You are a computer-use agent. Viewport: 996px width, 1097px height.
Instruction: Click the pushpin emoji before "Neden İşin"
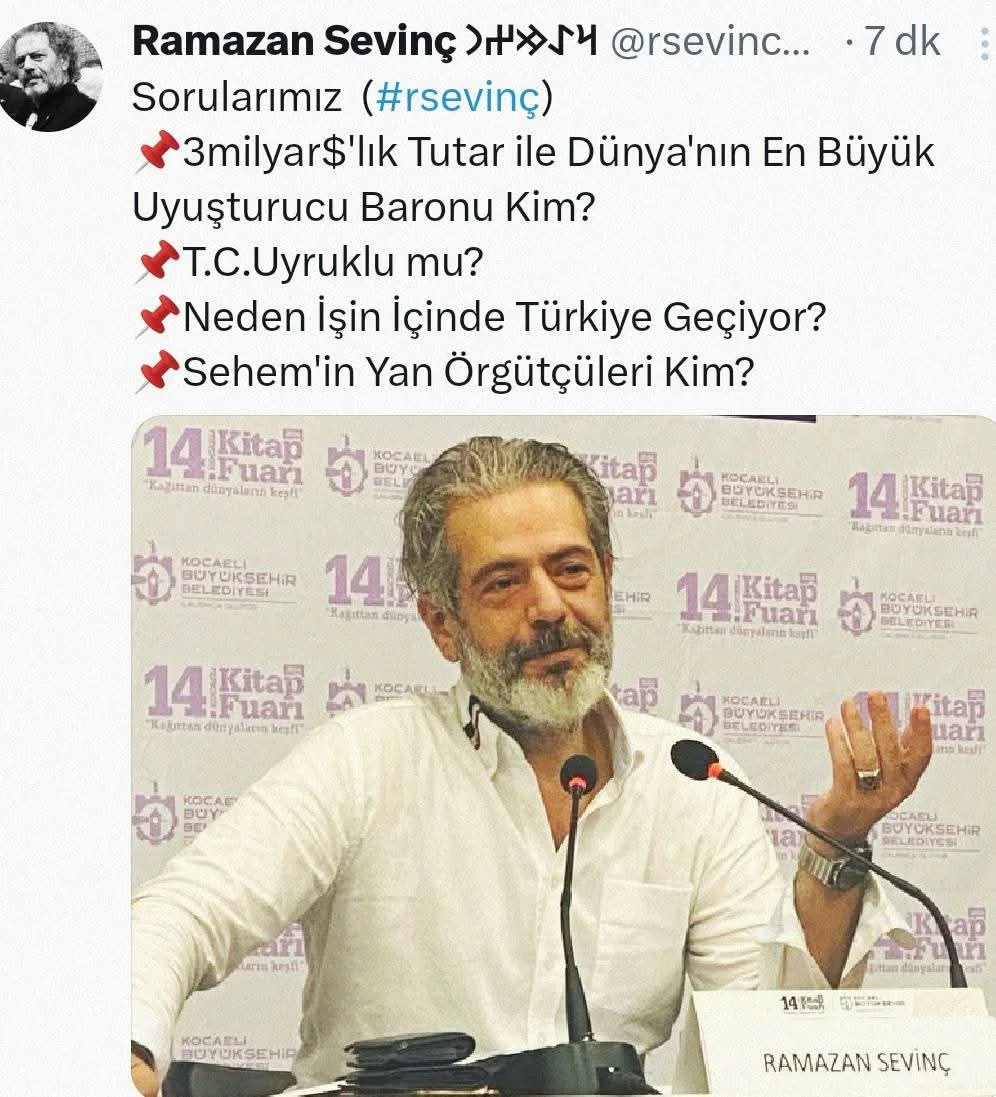157,316
